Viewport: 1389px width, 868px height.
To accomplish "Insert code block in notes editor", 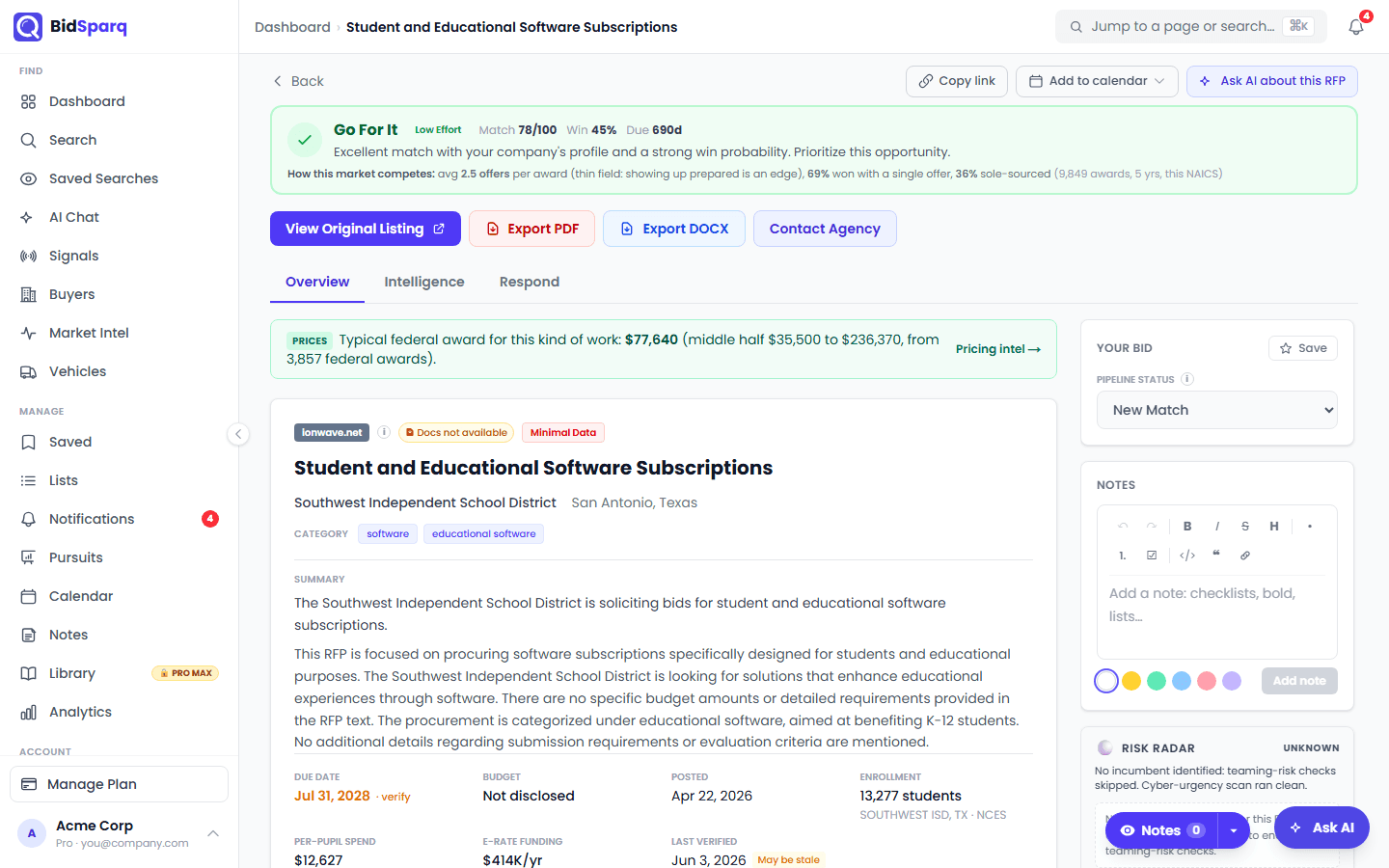I will (x=1187, y=556).
